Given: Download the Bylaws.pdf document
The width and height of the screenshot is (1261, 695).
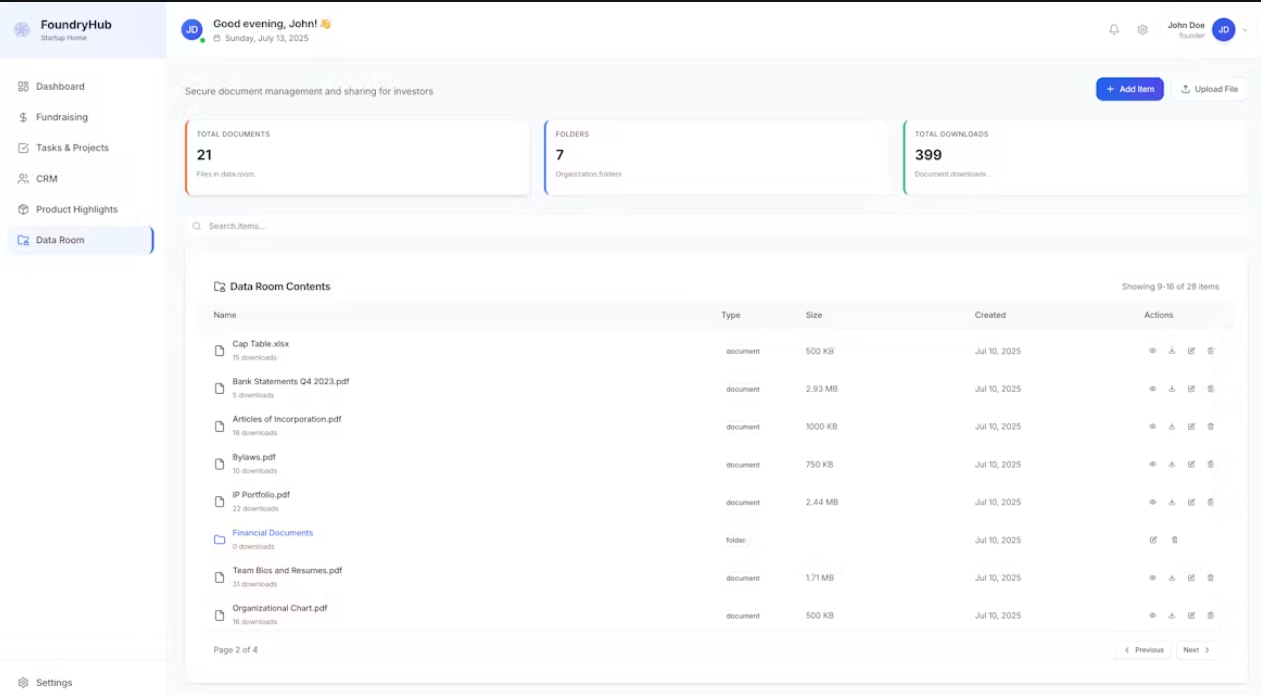Looking at the screenshot, I should (1171, 464).
